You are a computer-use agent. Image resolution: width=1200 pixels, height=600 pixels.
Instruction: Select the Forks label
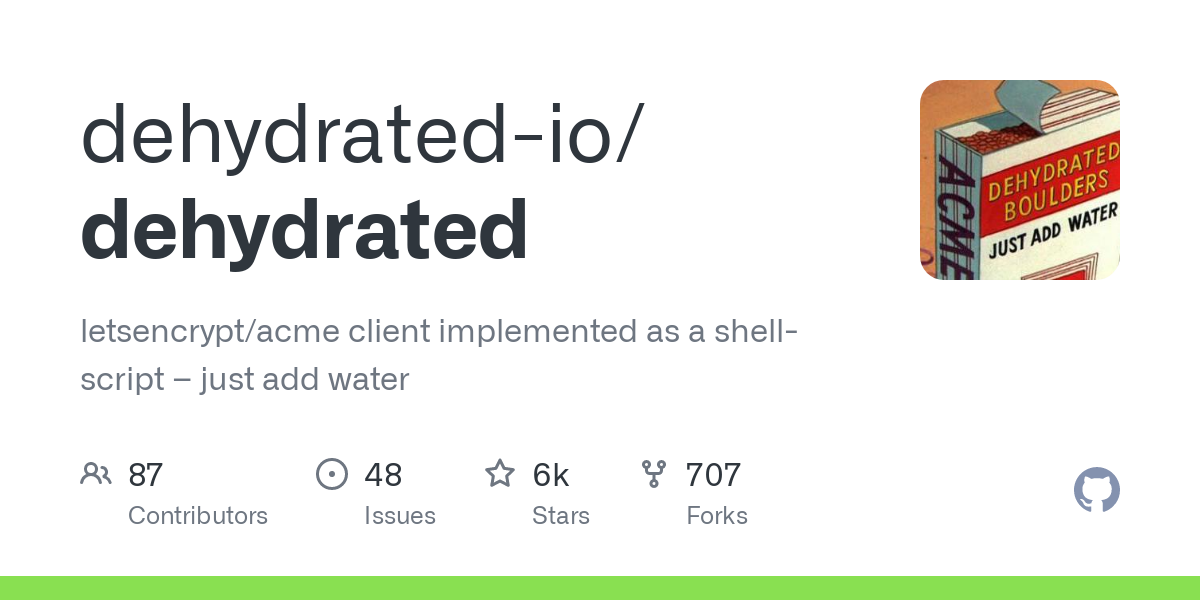717,516
